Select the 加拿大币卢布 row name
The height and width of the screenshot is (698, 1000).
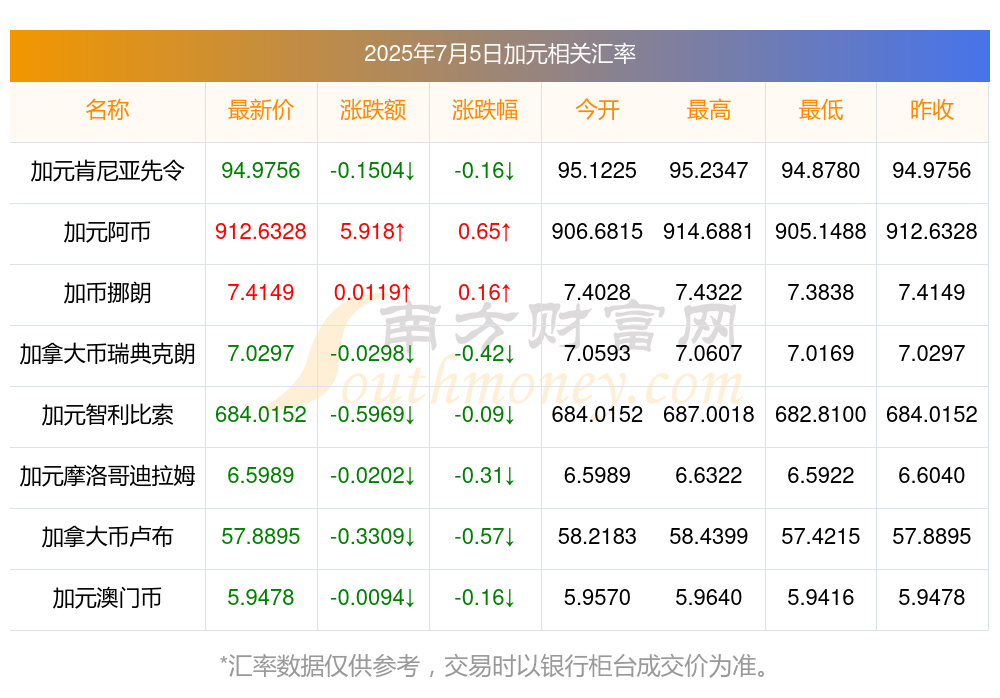[x=107, y=537]
